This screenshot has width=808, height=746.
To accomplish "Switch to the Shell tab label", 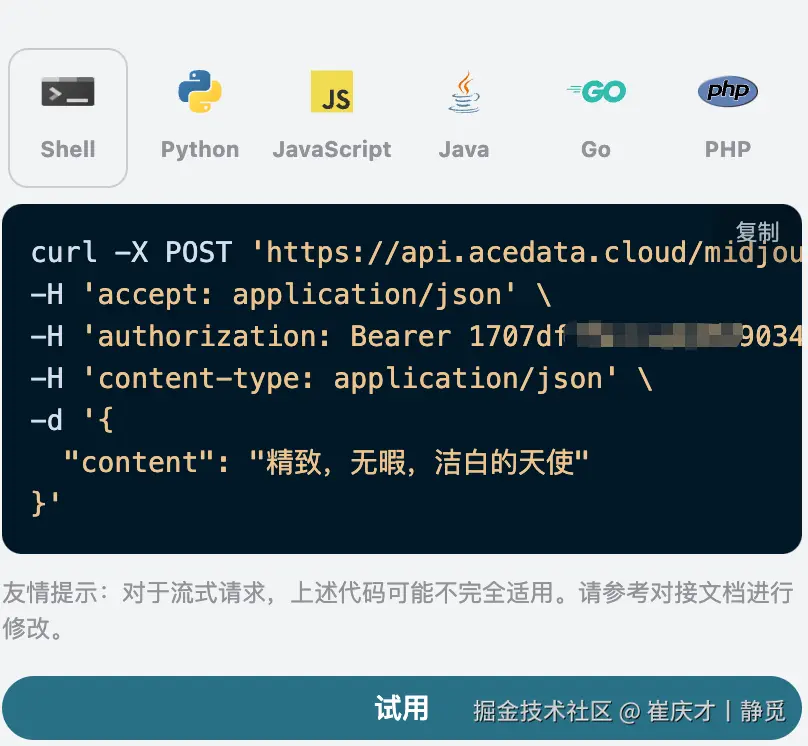I will tap(68, 149).
